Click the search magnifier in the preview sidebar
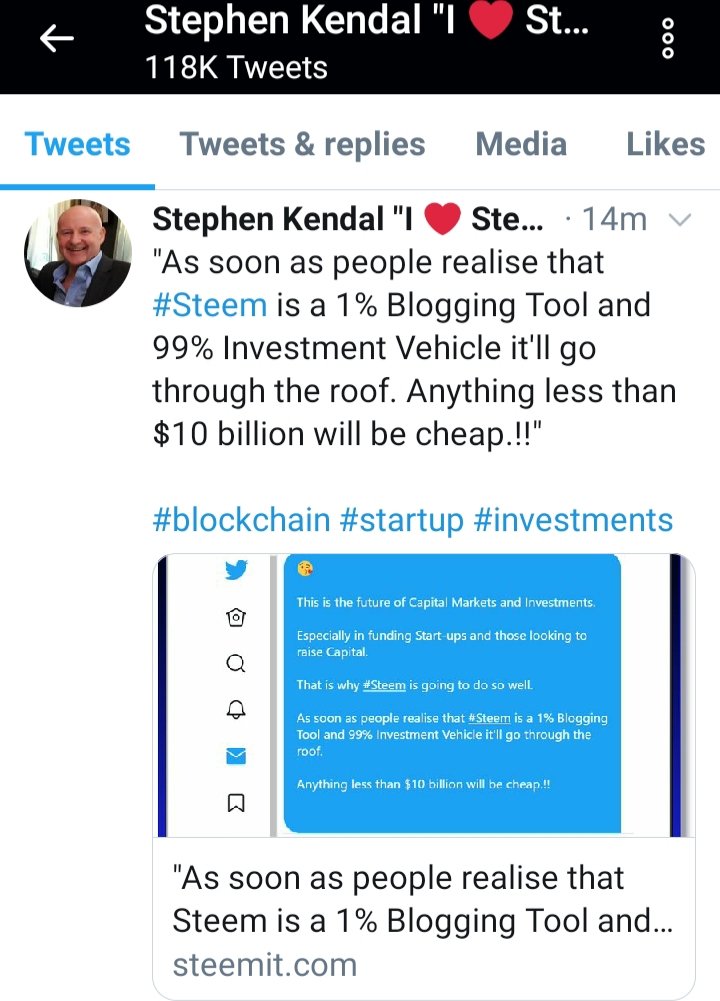The image size is (720, 1001). (x=236, y=664)
